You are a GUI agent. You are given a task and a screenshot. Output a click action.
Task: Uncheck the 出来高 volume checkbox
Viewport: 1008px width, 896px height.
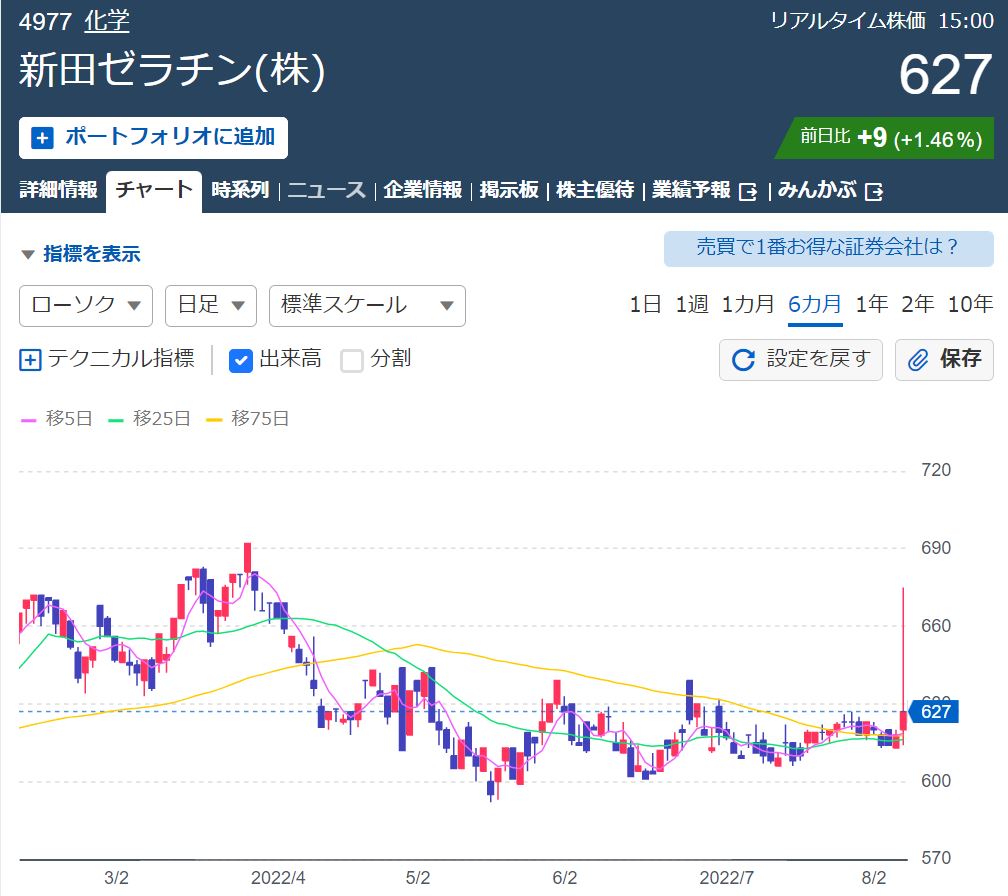240,361
